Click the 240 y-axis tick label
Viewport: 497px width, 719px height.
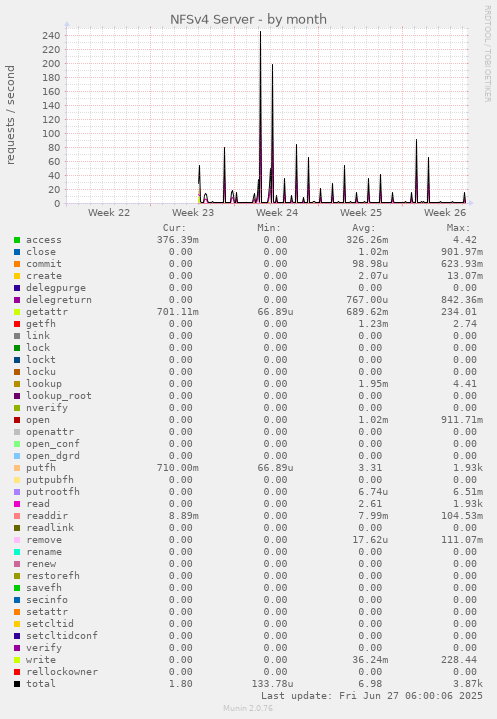51,36
